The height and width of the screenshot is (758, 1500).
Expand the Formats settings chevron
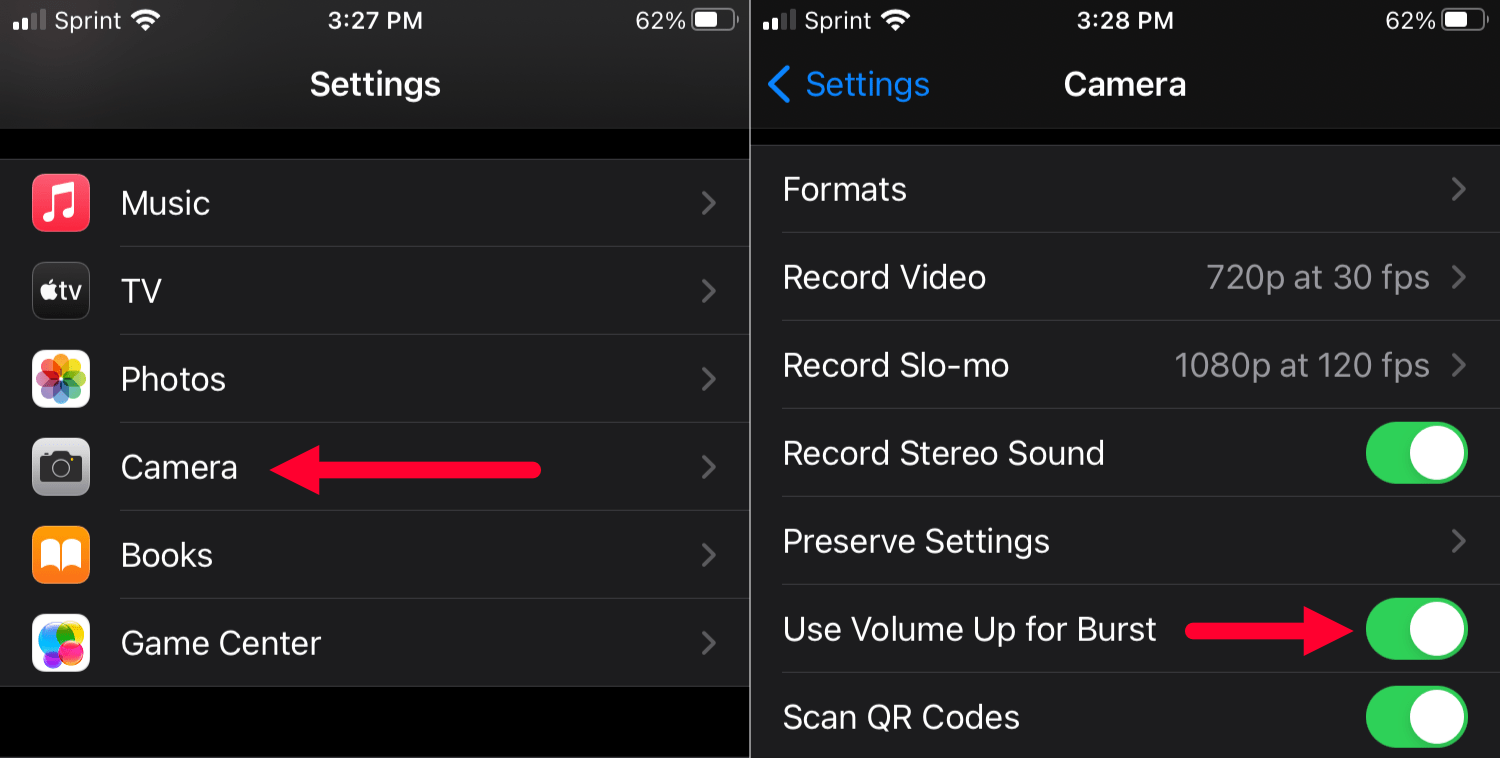click(x=1458, y=189)
